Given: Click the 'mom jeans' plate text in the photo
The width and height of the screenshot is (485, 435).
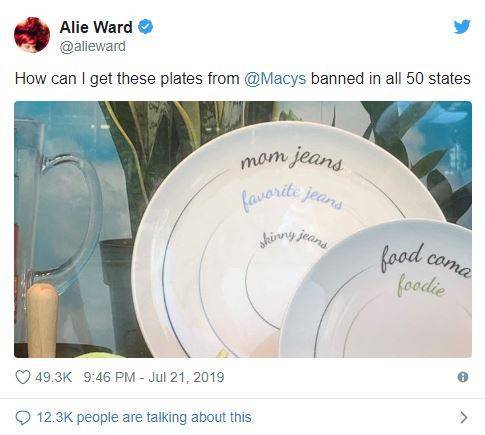Looking at the screenshot, I should 291,160.
